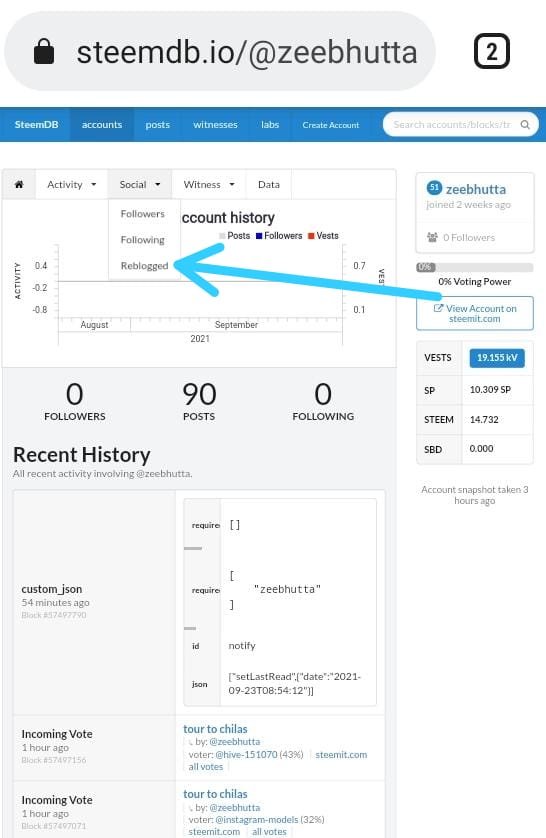Click the Recent History heading
The width and height of the screenshot is (546, 838).
[x=82, y=455]
